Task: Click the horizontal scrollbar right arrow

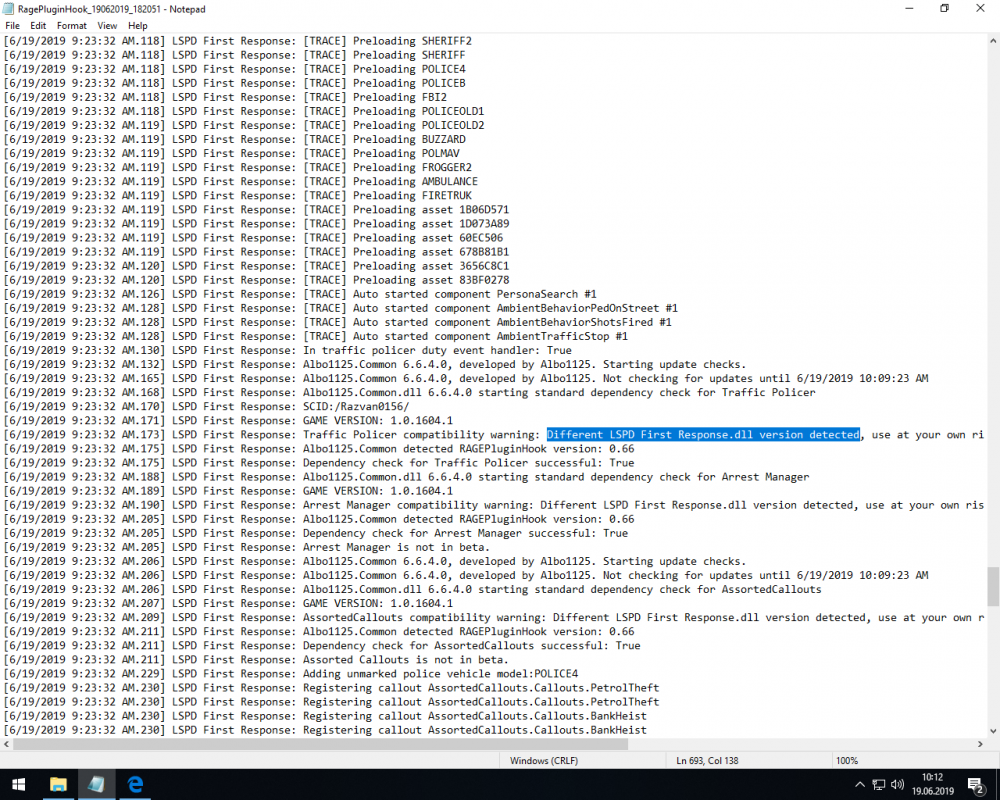Action: [980, 744]
